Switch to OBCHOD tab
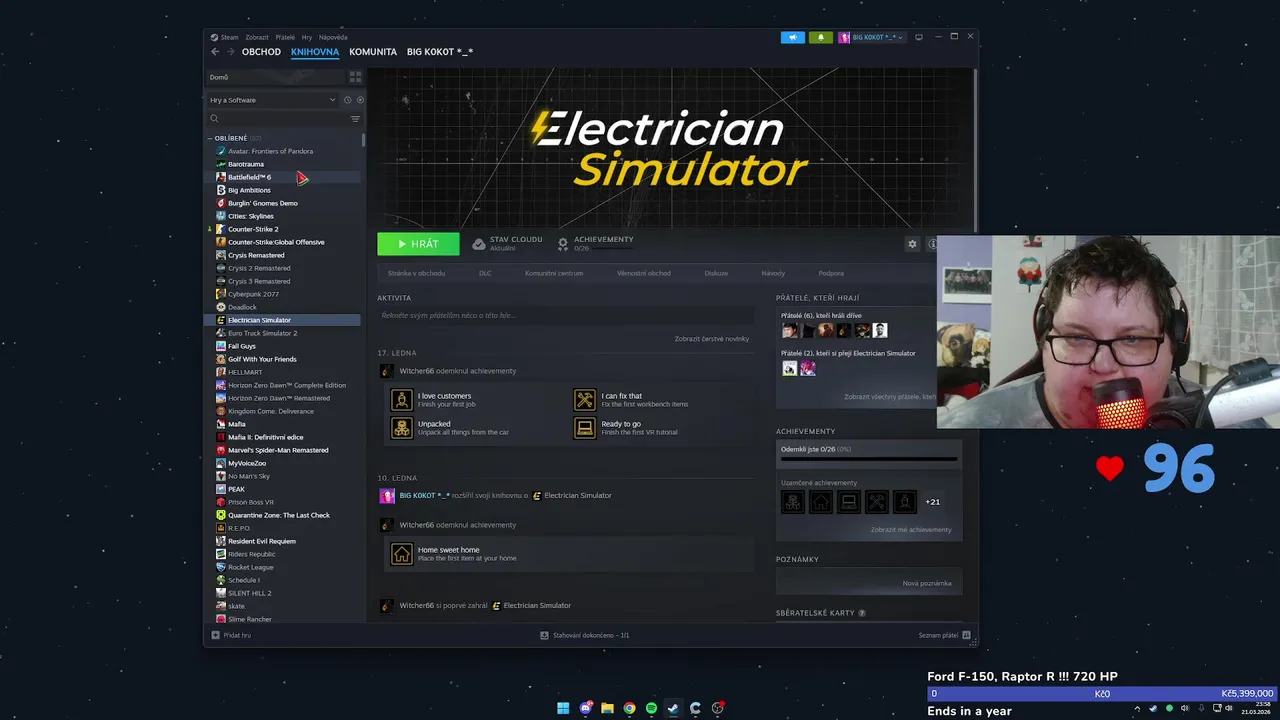The height and width of the screenshot is (720, 1280). pos(261,52)
